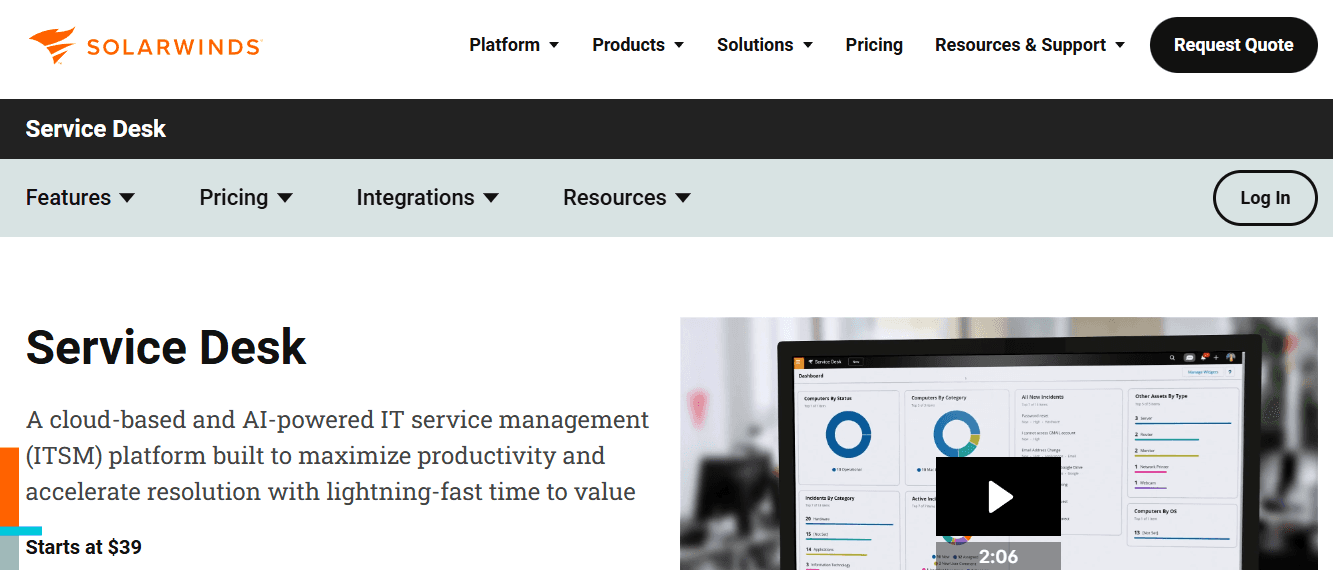
Task: Select the Service Desk banner title
Action: click(x=96, y=129)
